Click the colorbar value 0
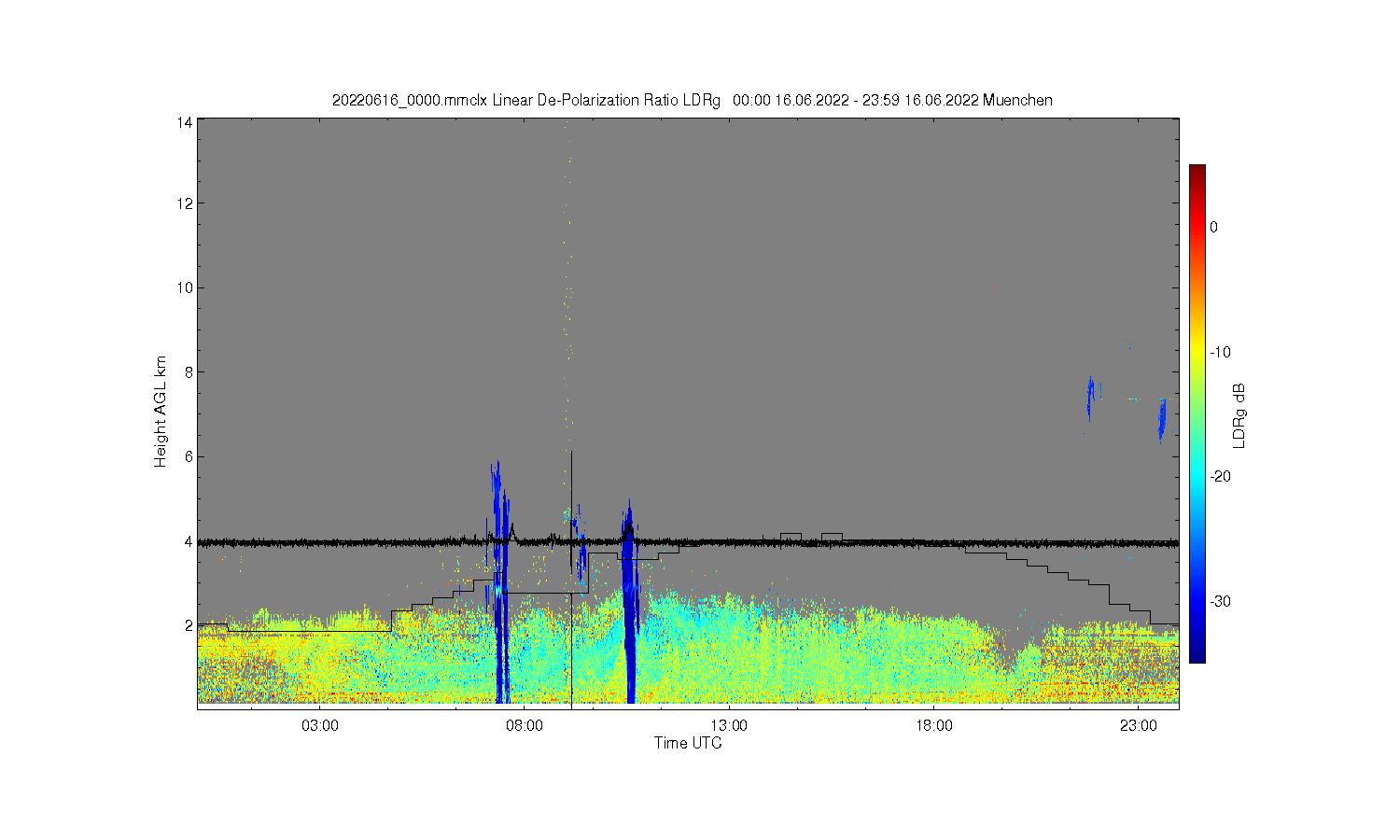Screen dimensions: 1400x840 1213,227
